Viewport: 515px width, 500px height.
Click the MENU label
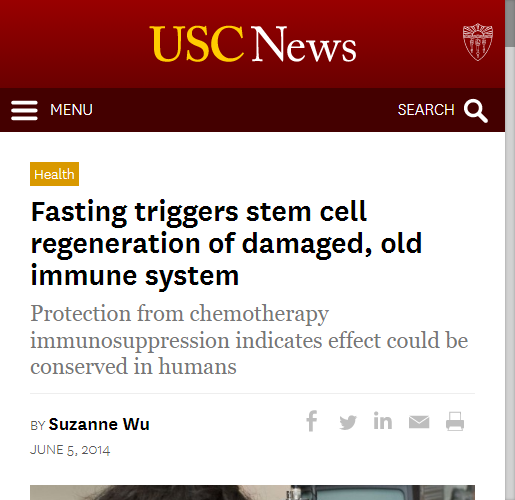(71, 110)
